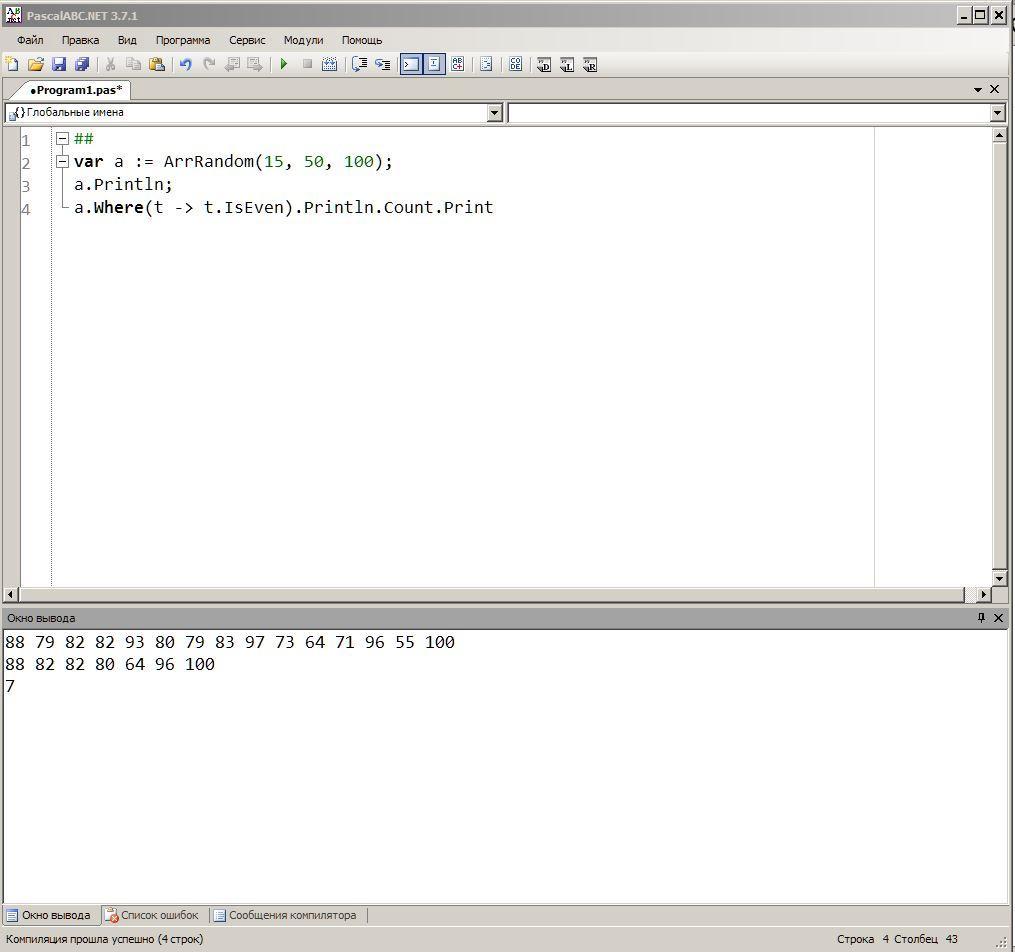Toggle the input box toolbar button
Screen dimensions: 1015x952
pos(434,64)
